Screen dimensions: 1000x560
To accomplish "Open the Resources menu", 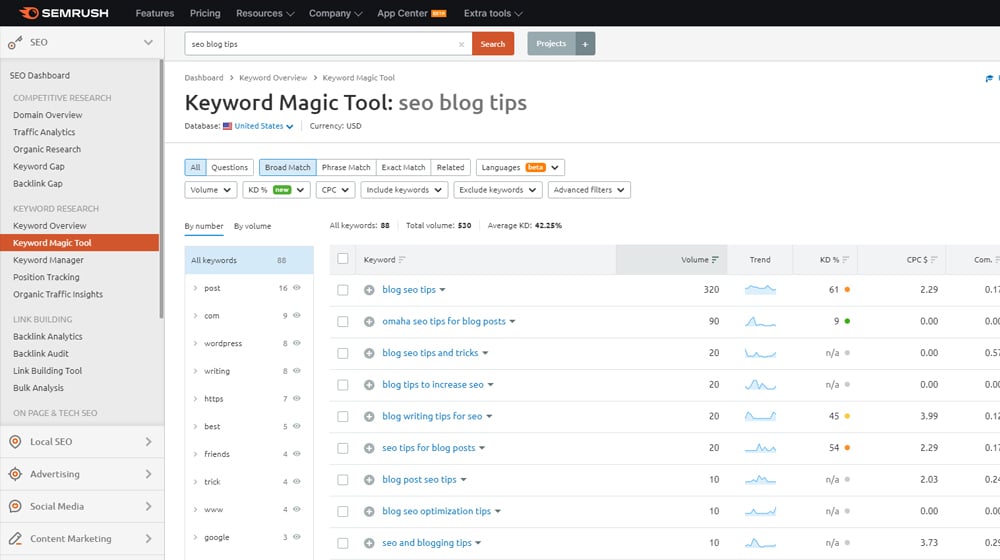I will (265, 13).
